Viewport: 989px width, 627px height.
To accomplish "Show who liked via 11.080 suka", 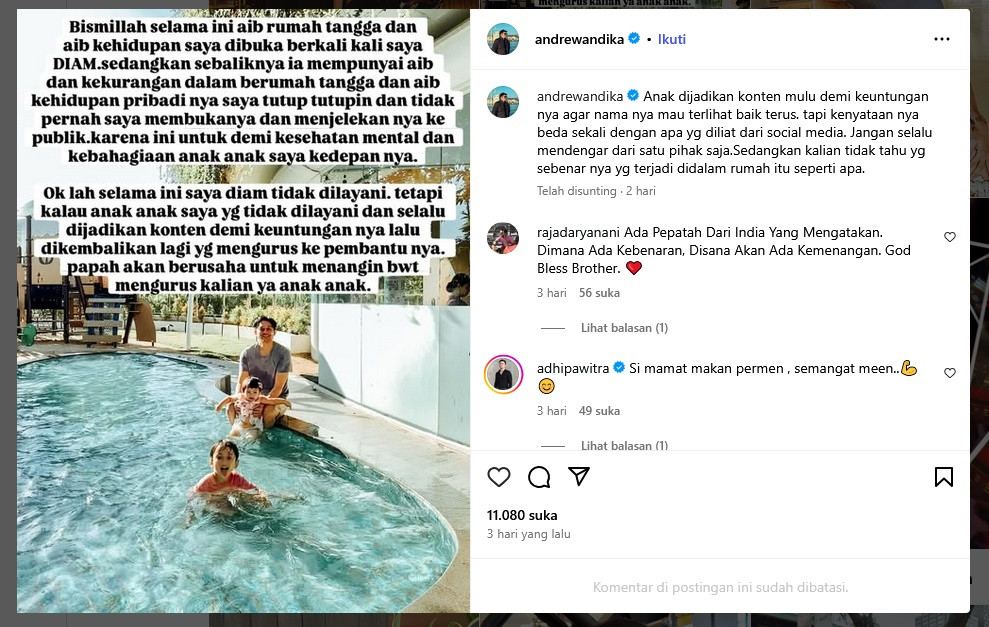I will click(x=522, y=515).
